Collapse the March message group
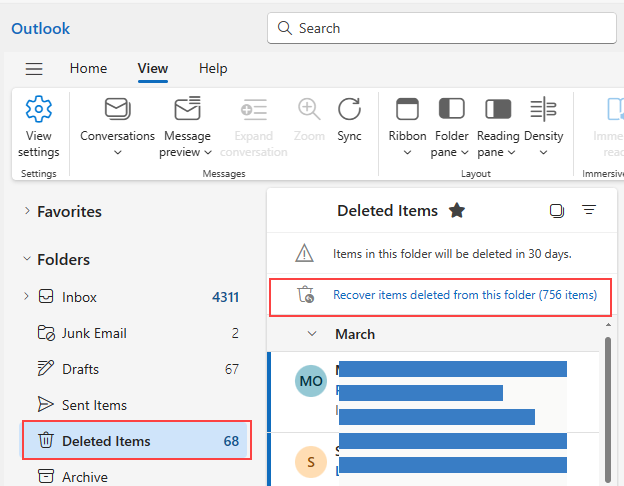 [x=312, y=334]
